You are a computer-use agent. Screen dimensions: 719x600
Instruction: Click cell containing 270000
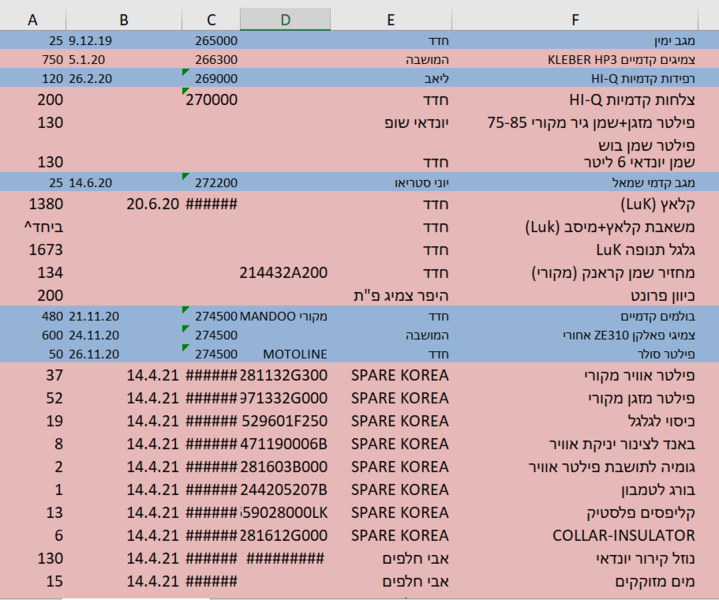[212, 100]
